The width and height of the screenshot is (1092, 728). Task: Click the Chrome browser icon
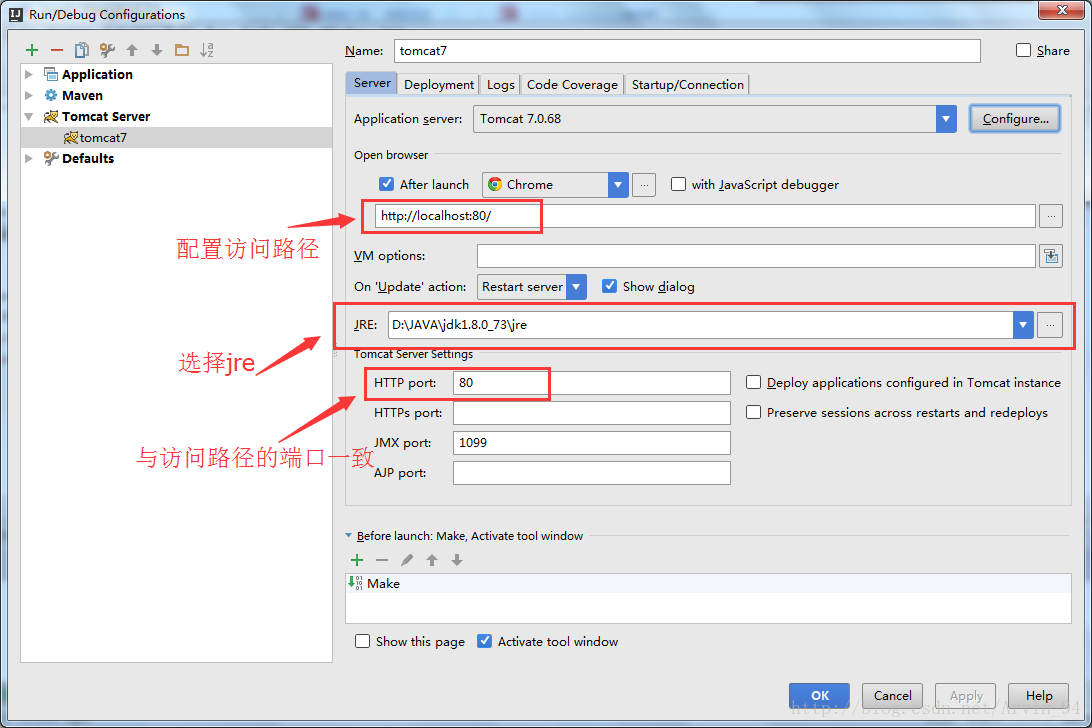pyautogui.click(x=495, y=184)
